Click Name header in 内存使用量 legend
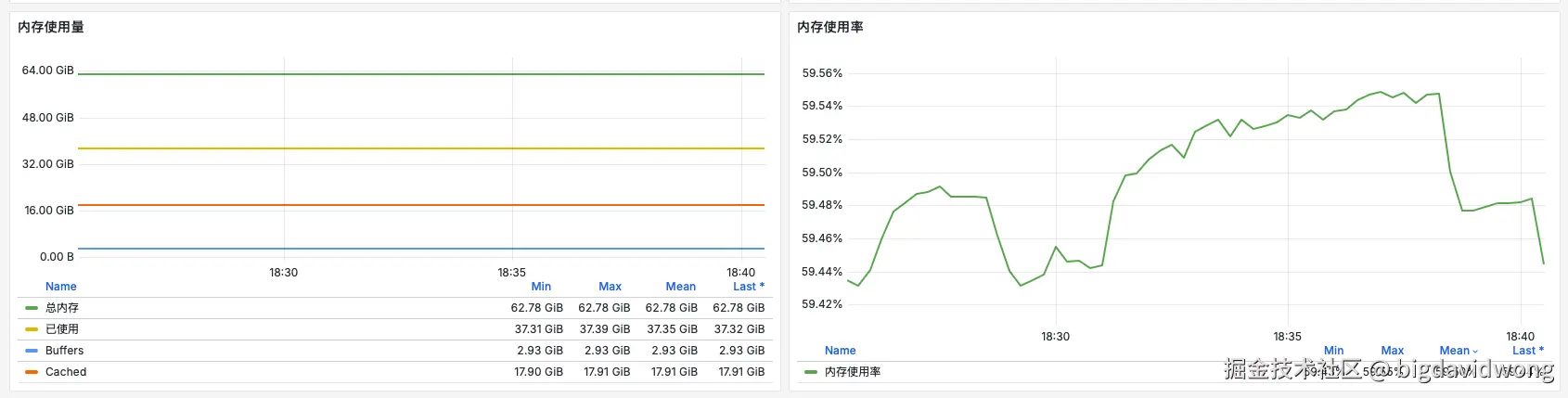Image resolution: width=1568 pixels, height=398 pixels. tap(61, 287)
